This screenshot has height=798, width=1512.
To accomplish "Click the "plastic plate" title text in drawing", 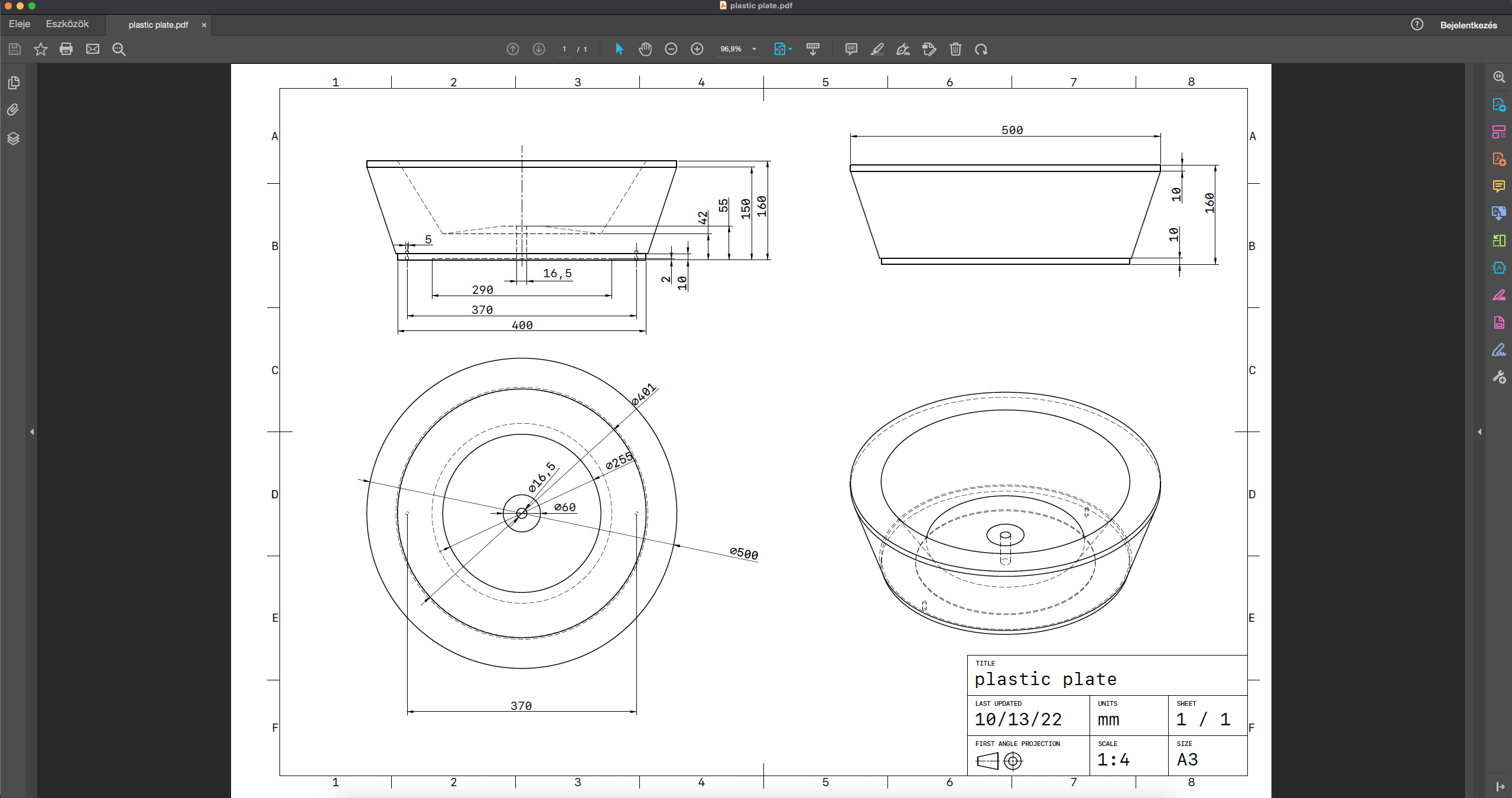I will point(1045,679).
